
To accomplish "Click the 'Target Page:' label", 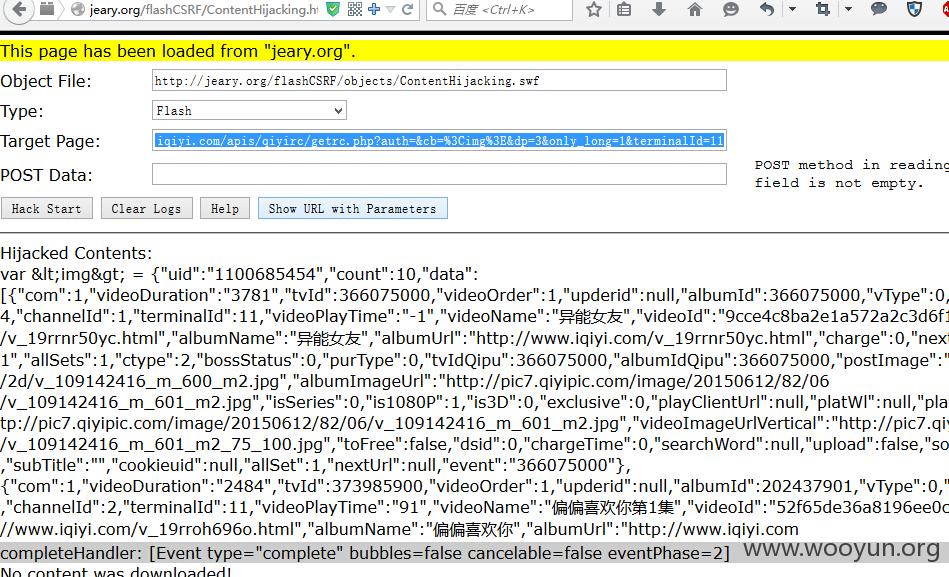I will [x=50, y=141].
